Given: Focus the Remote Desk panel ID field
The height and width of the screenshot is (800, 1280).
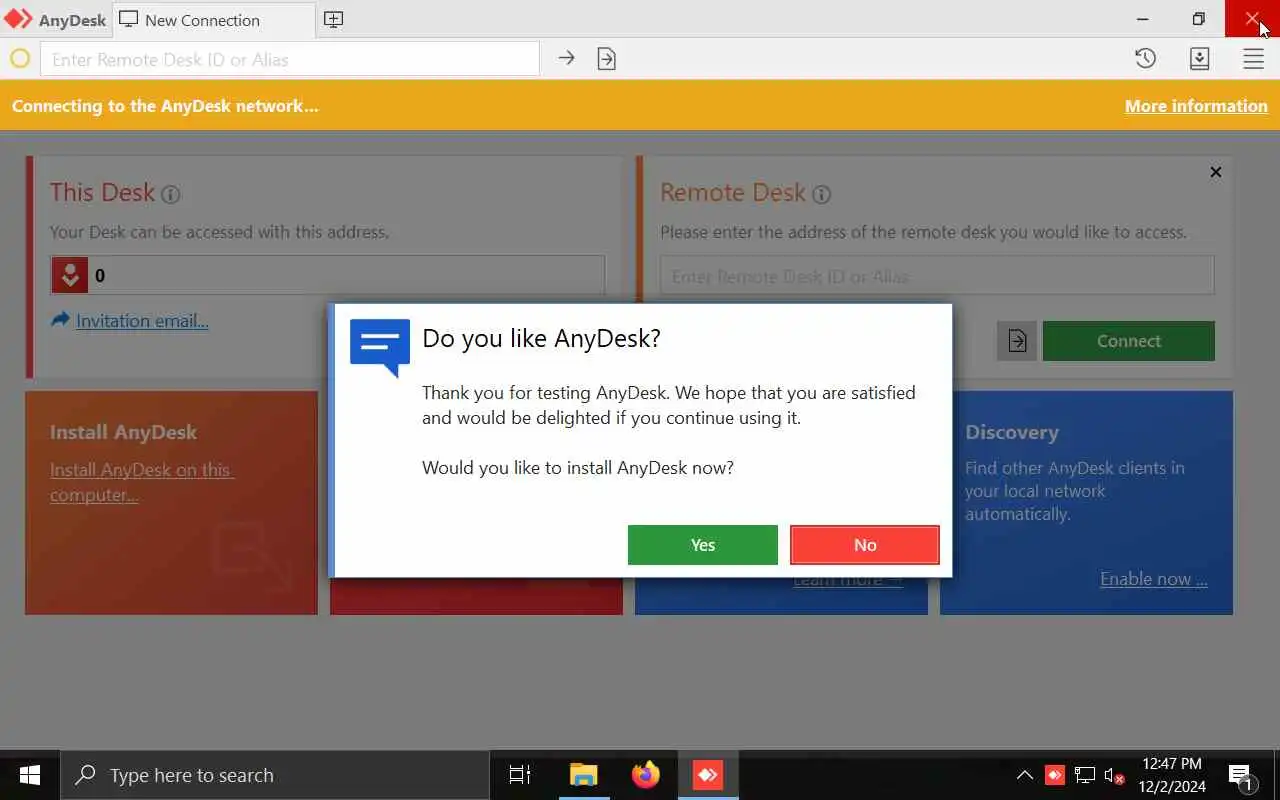Looking at the screenshot, I should coord(937,276).
